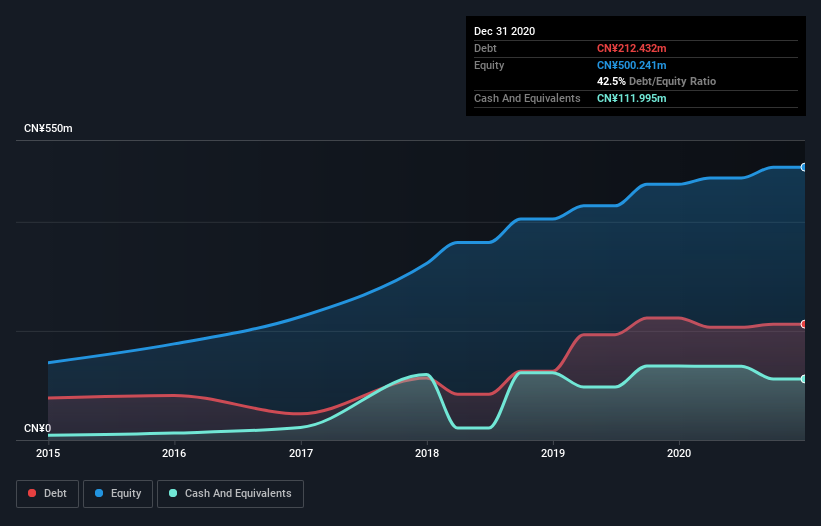Select the Cash endpoint marker on chart
Screen dimensions: 821x526
pos(804,379)
